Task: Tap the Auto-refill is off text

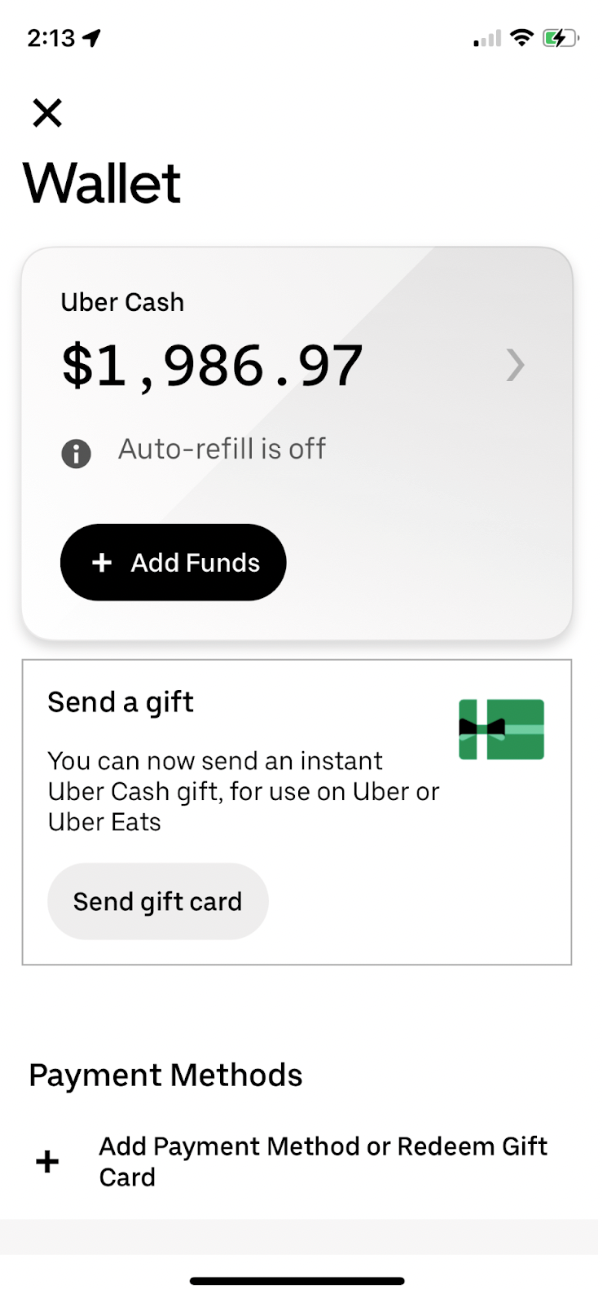Action: click(x=222, y=448)
